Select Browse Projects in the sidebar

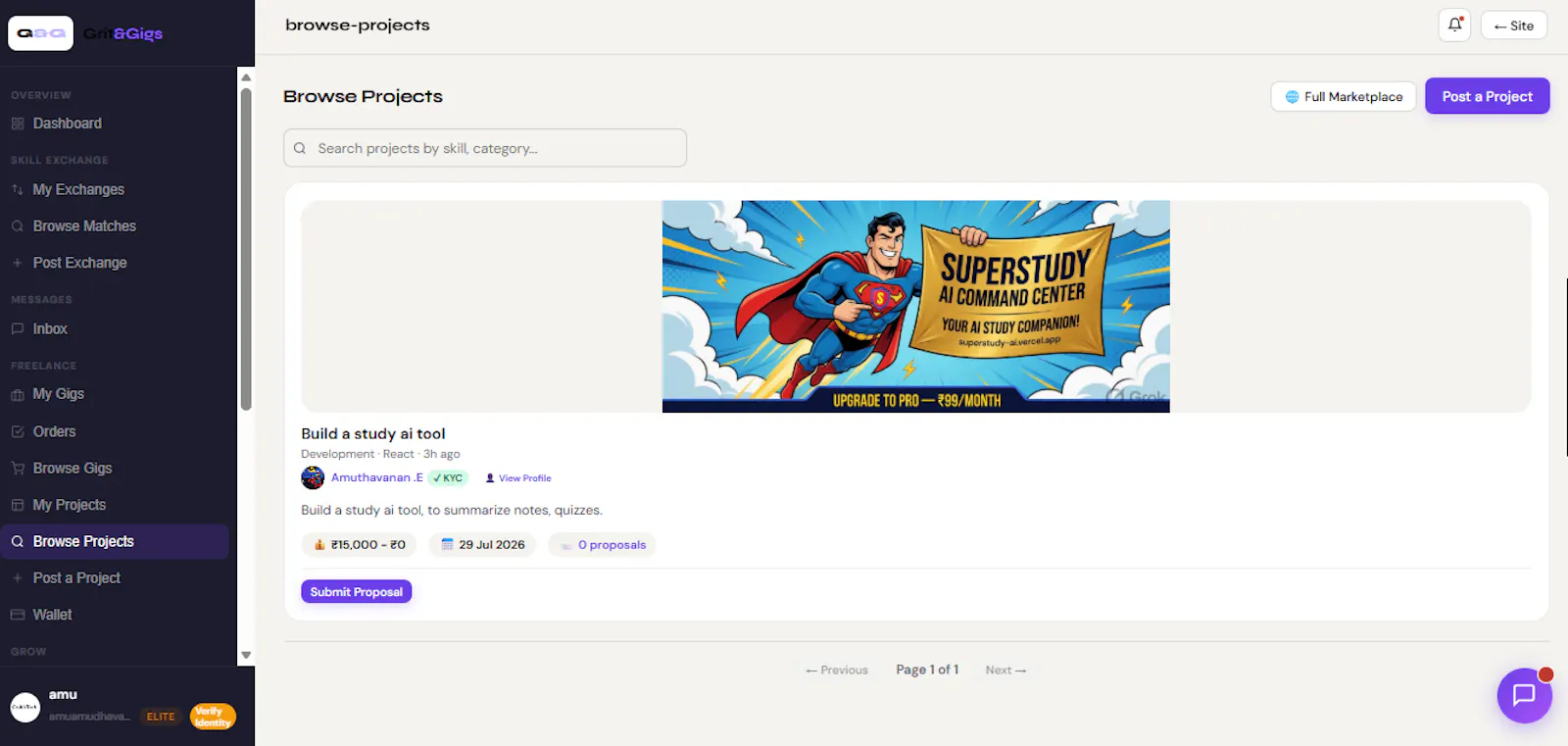(x=115, y=541)
